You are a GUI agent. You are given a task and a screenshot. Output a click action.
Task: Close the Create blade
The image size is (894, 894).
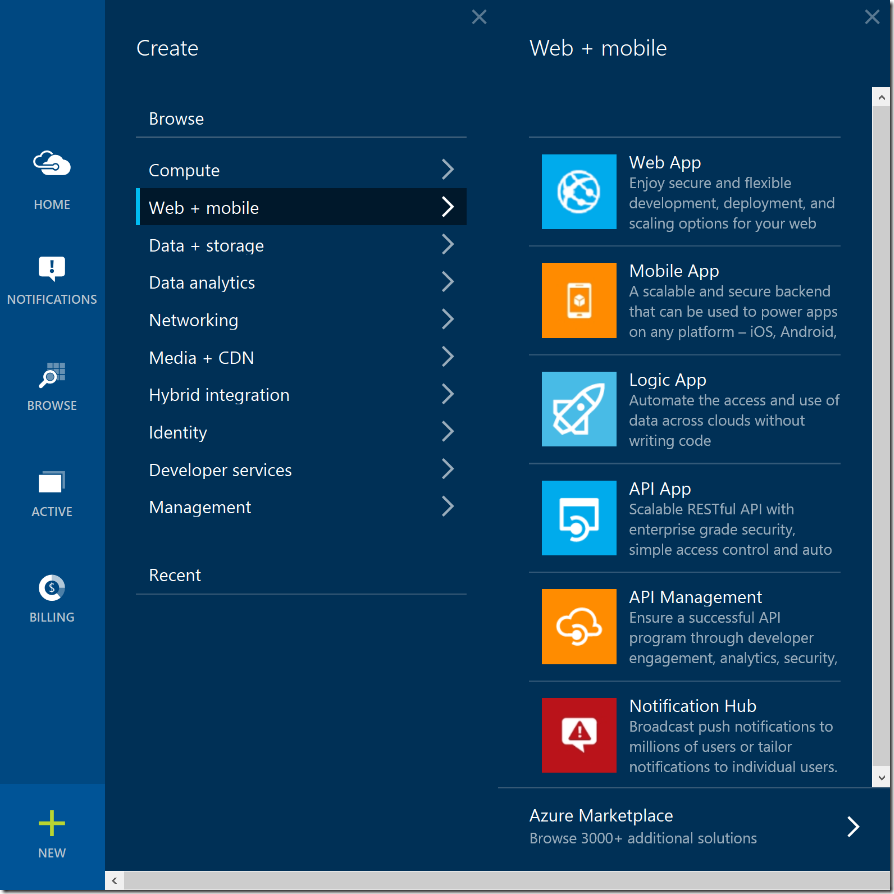click(479, 17)
